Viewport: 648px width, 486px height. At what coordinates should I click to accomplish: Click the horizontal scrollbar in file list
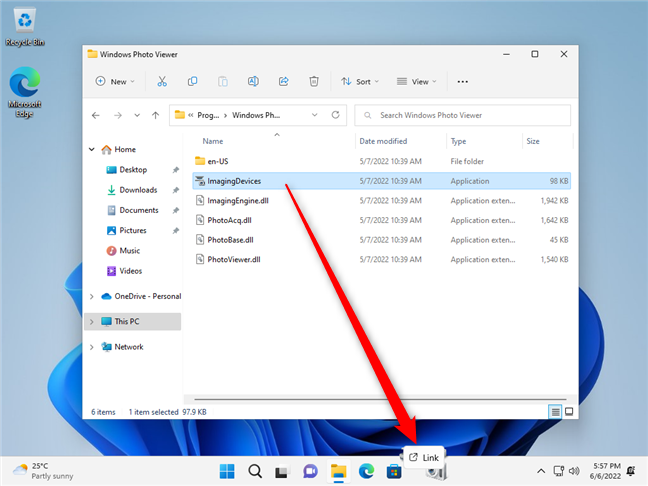point(380,399)
